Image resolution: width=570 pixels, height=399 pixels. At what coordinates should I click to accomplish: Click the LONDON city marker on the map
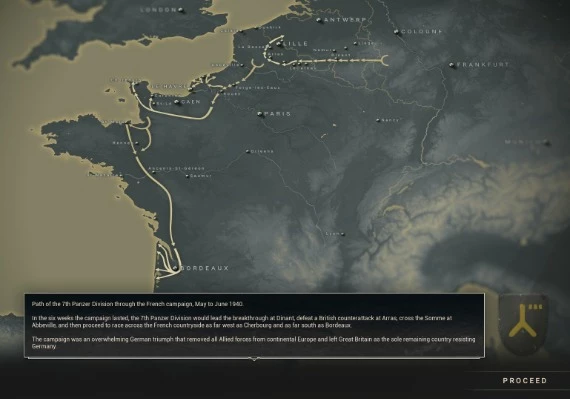click(x=181, y=10)
